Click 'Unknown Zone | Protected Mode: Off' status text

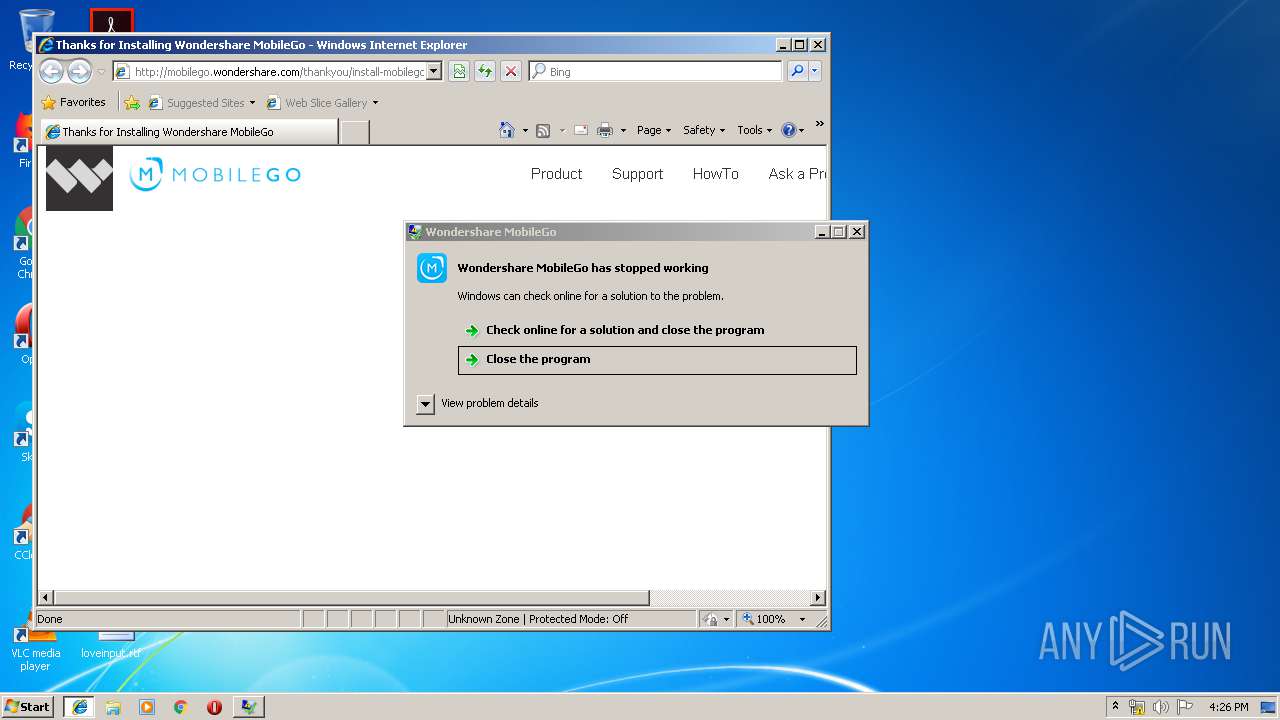[538, 619]
